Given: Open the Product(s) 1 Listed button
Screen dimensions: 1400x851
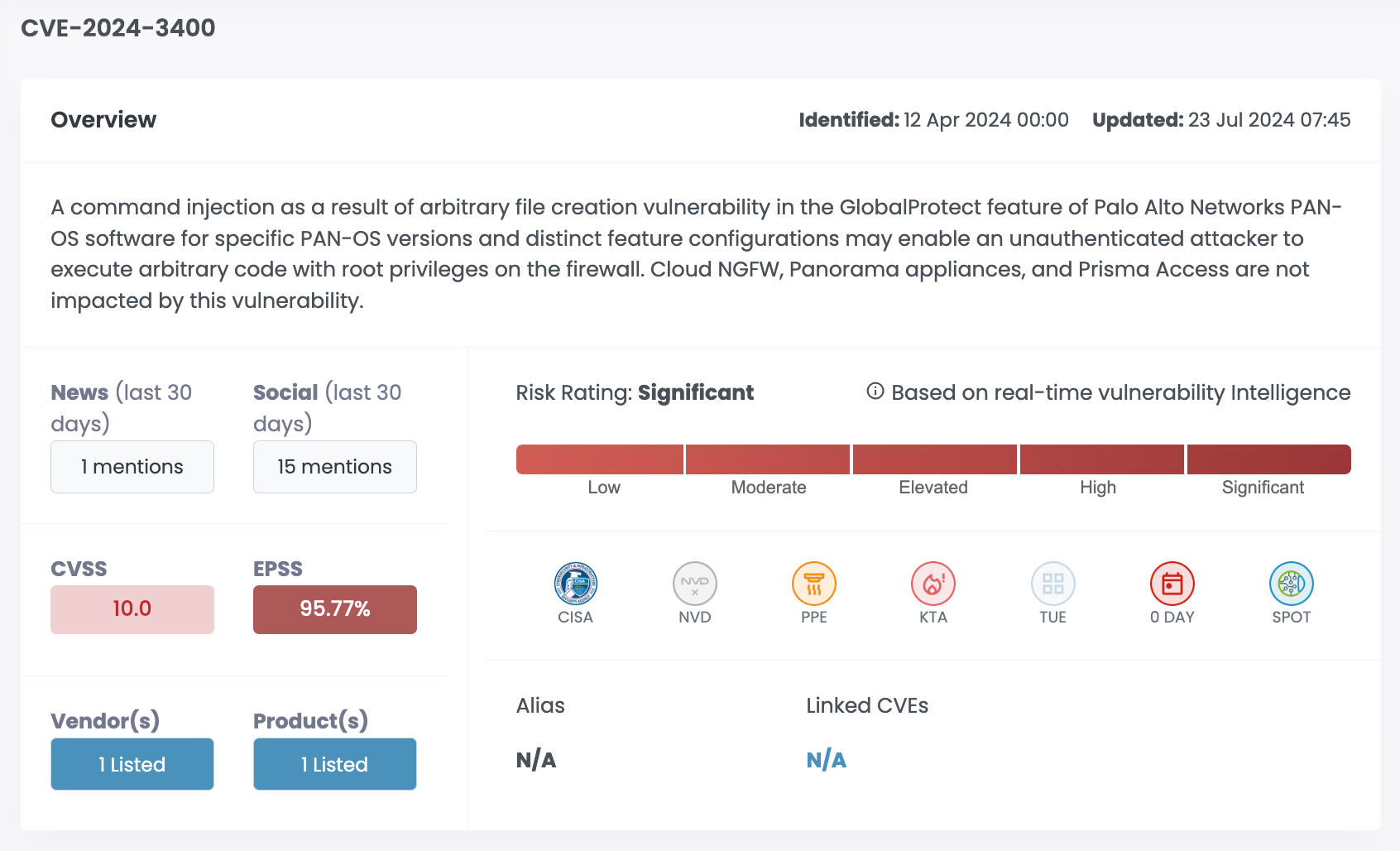Looking at the screenshot, I should (x=335, y=764).
